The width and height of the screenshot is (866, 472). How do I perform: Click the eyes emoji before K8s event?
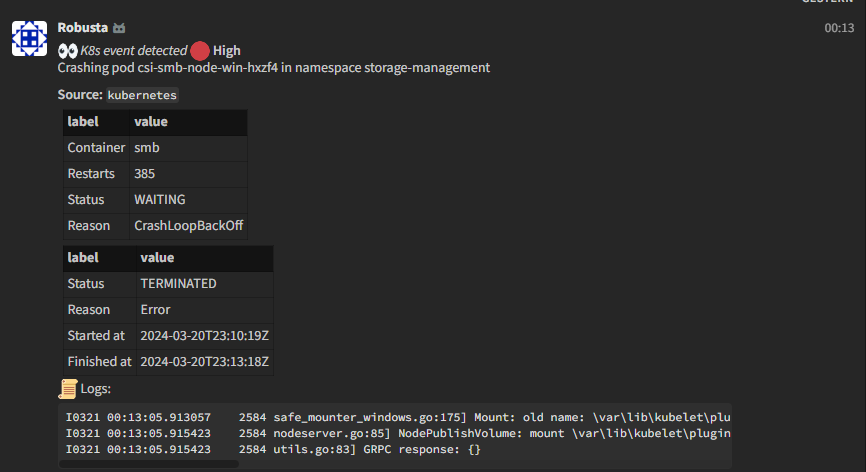67,51
